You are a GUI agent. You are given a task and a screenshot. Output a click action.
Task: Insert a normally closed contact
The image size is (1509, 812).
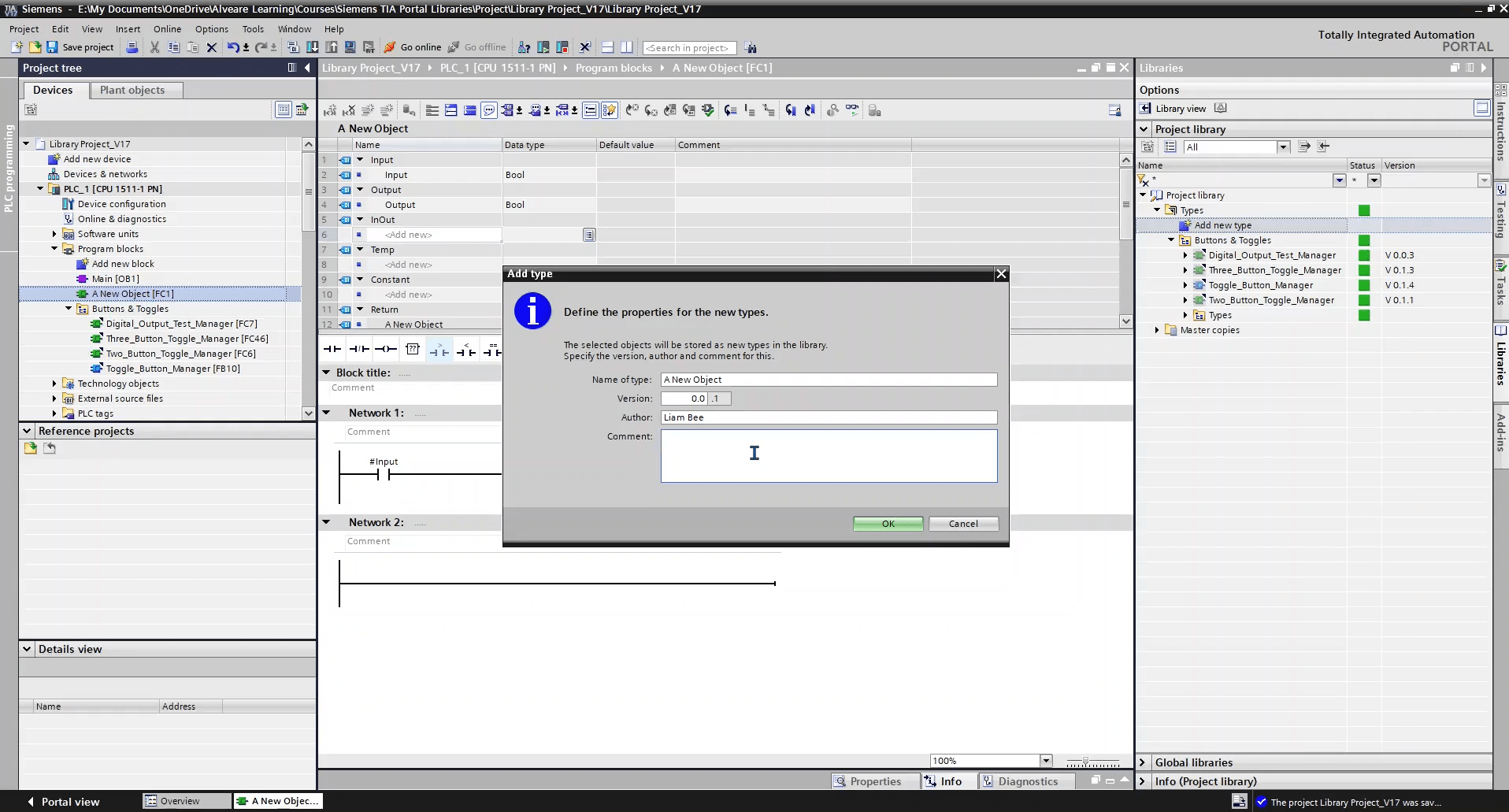pos(359,349)
